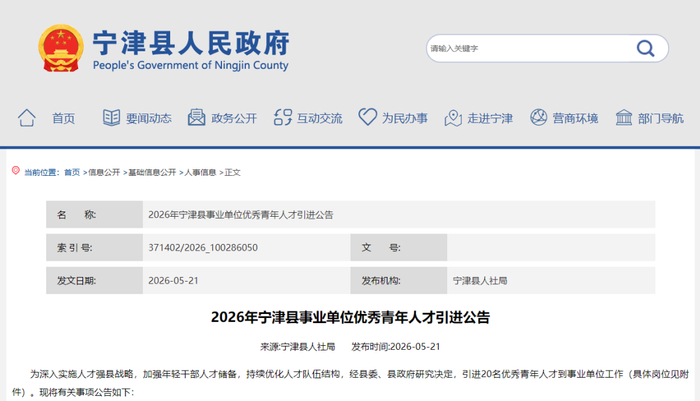Screen dimensions: 700x401
Task: Click the magnifier search icon
Action: point(645,48)
